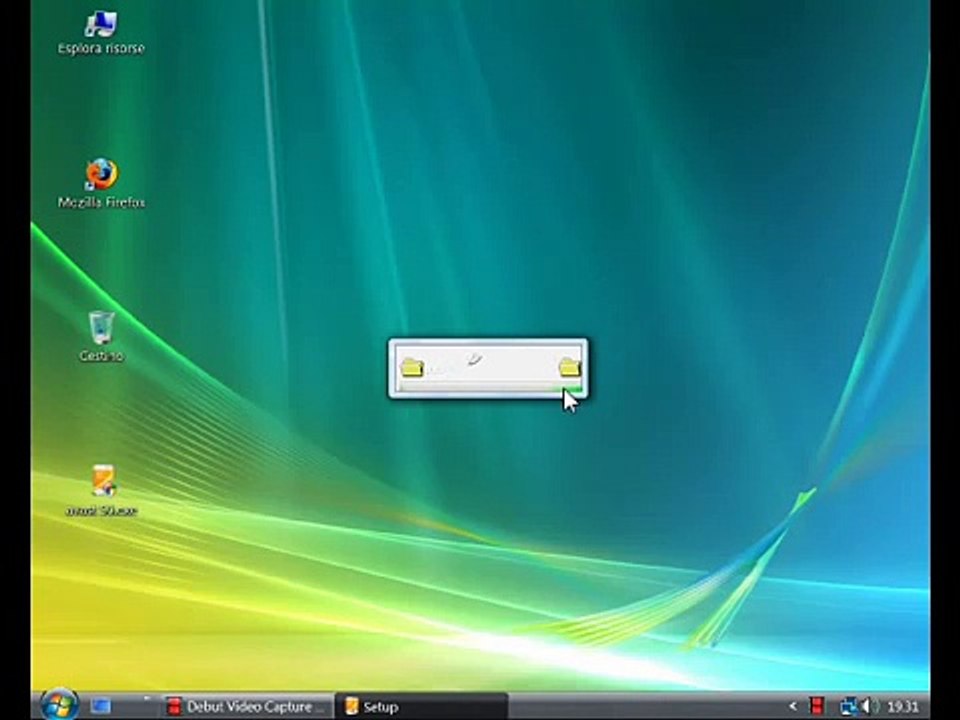
Task: Click the Show Desktop quick launch icon
Action: (x=101, y=707)
